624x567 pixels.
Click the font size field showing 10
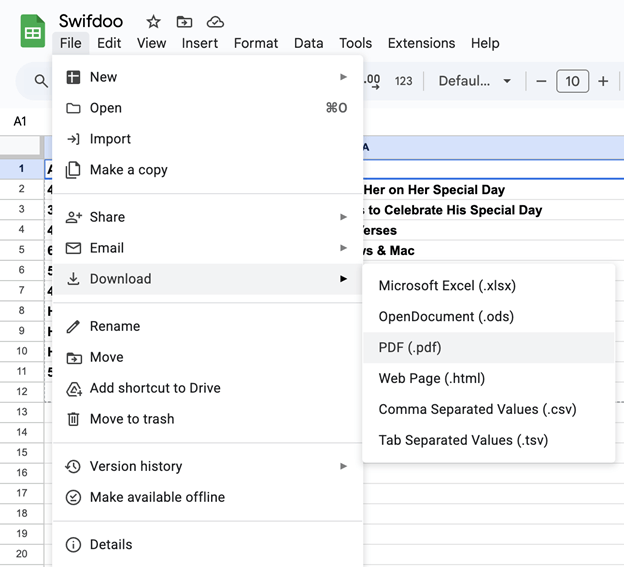(572, 81)
